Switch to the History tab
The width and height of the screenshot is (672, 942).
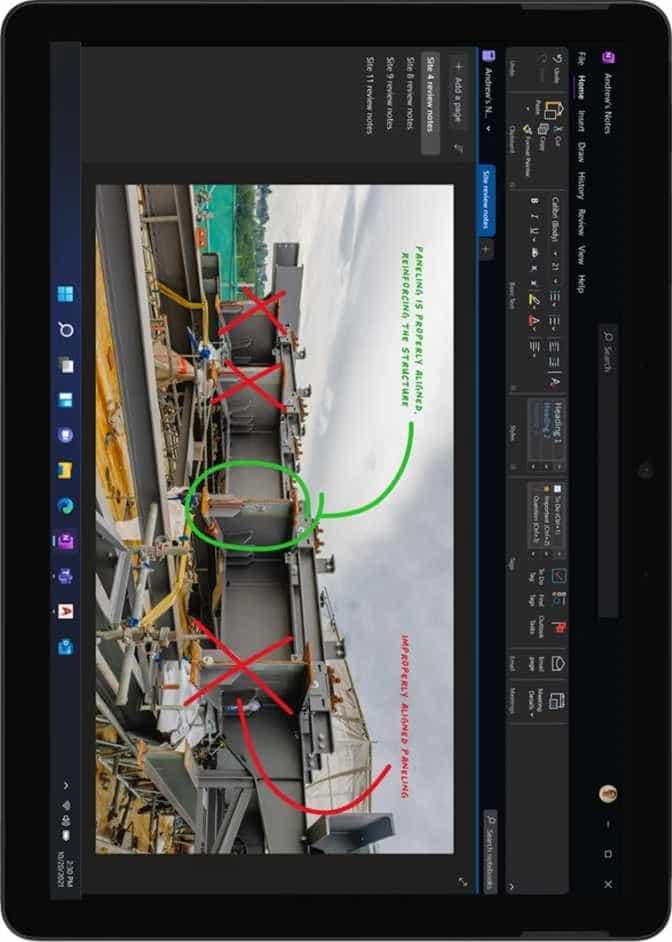(581, 185)
